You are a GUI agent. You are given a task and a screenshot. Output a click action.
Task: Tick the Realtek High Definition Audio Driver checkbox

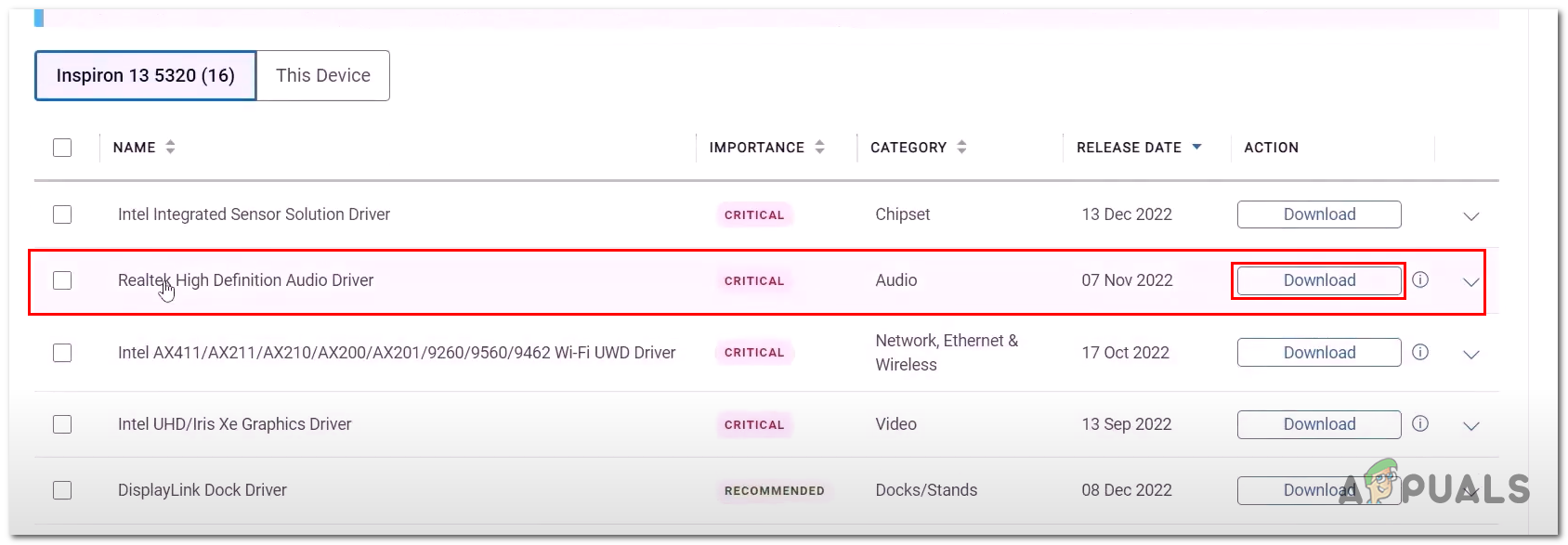pos(62,280)
